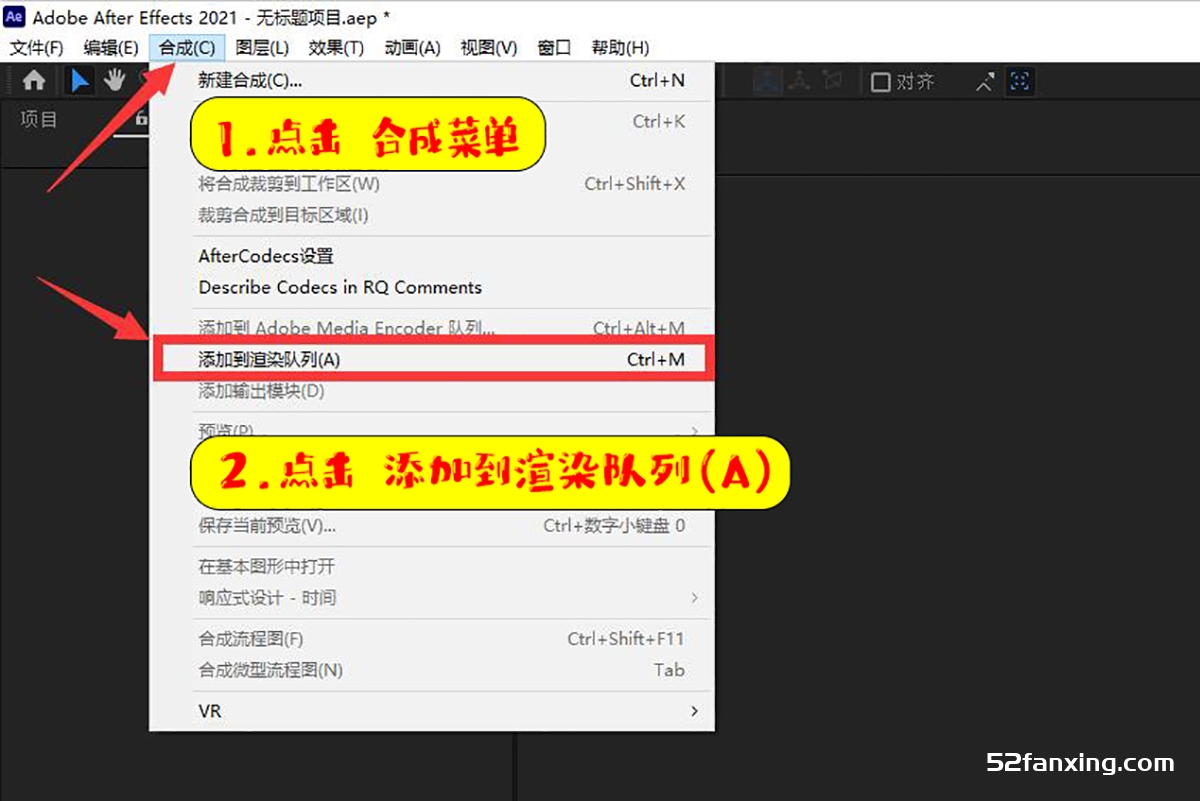The image size is (1200, 801).
Task: Select the Selection arrow tool
Action: [80, 81]
